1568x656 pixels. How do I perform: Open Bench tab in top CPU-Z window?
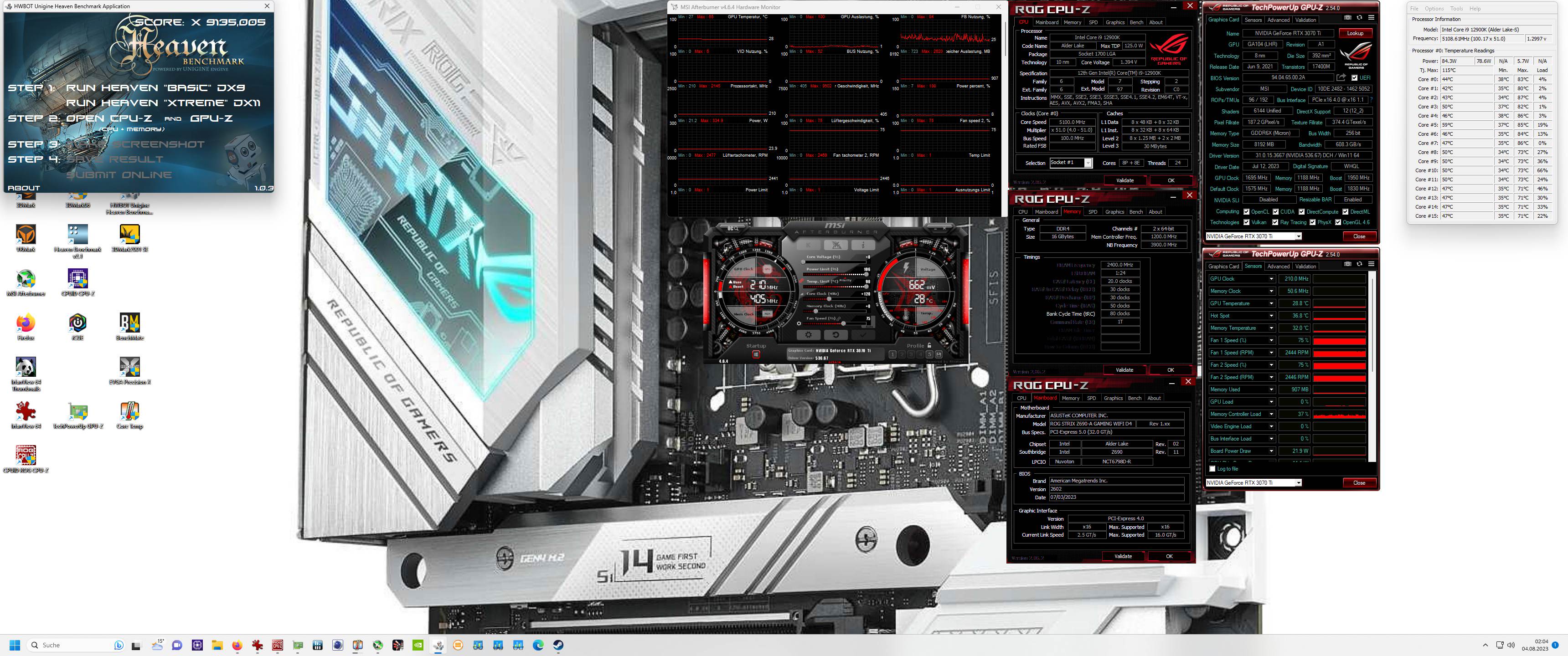(x=1136, y=22)
